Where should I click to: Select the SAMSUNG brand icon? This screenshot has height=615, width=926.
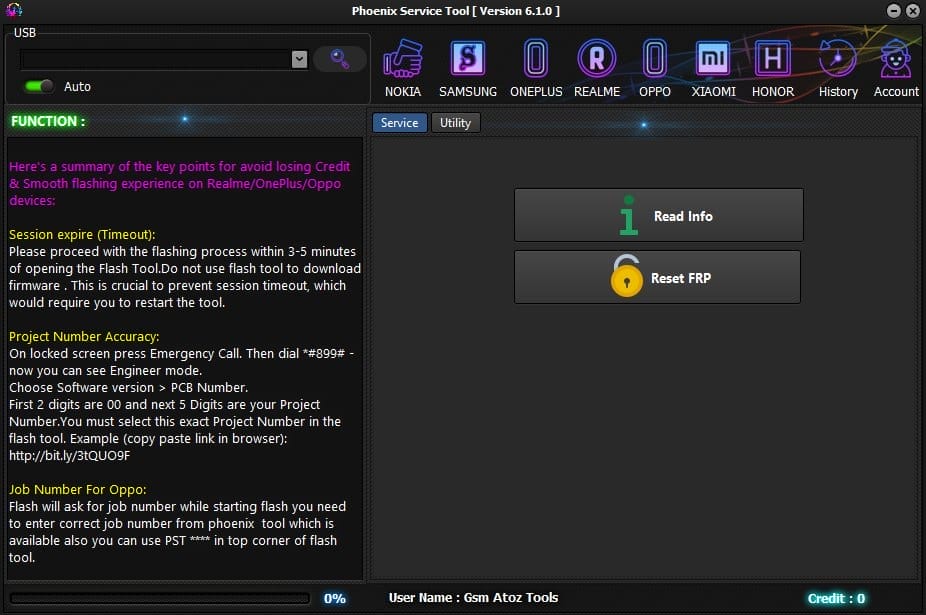(467, 65)
